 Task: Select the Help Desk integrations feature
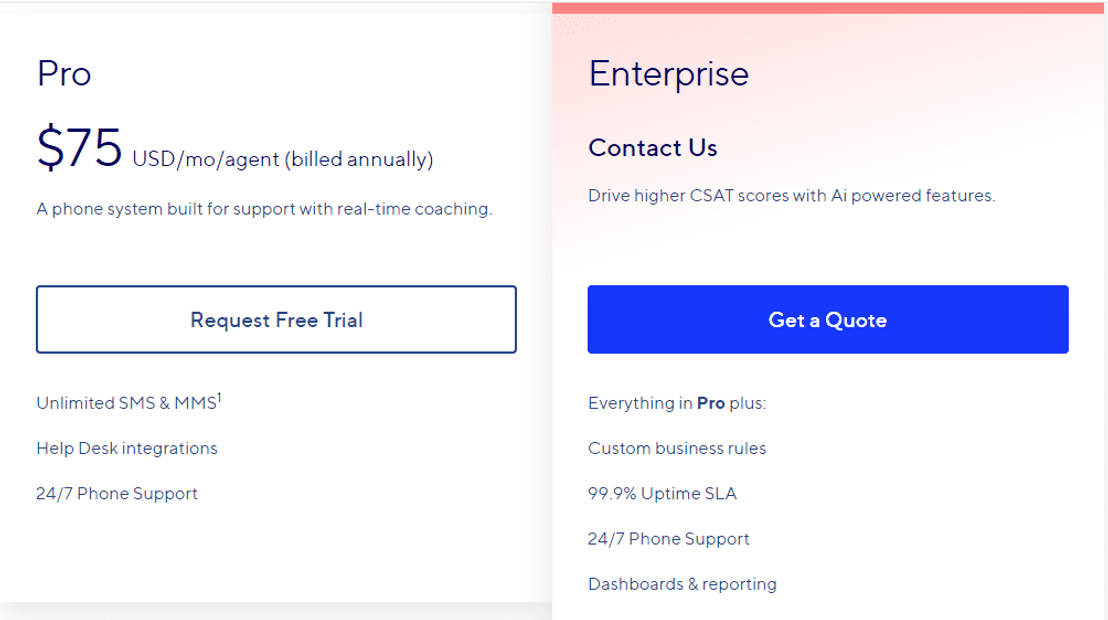point(126,448)
